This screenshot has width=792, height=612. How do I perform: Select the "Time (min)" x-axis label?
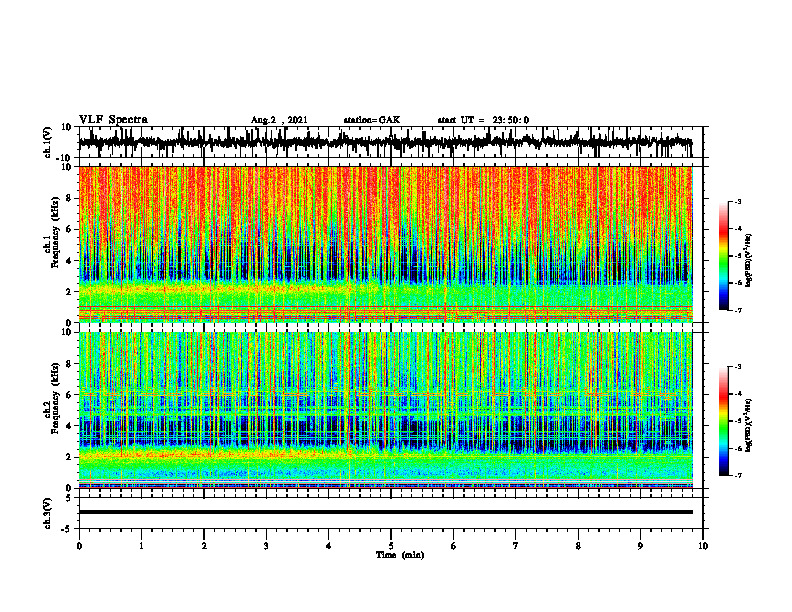point(400,555)
